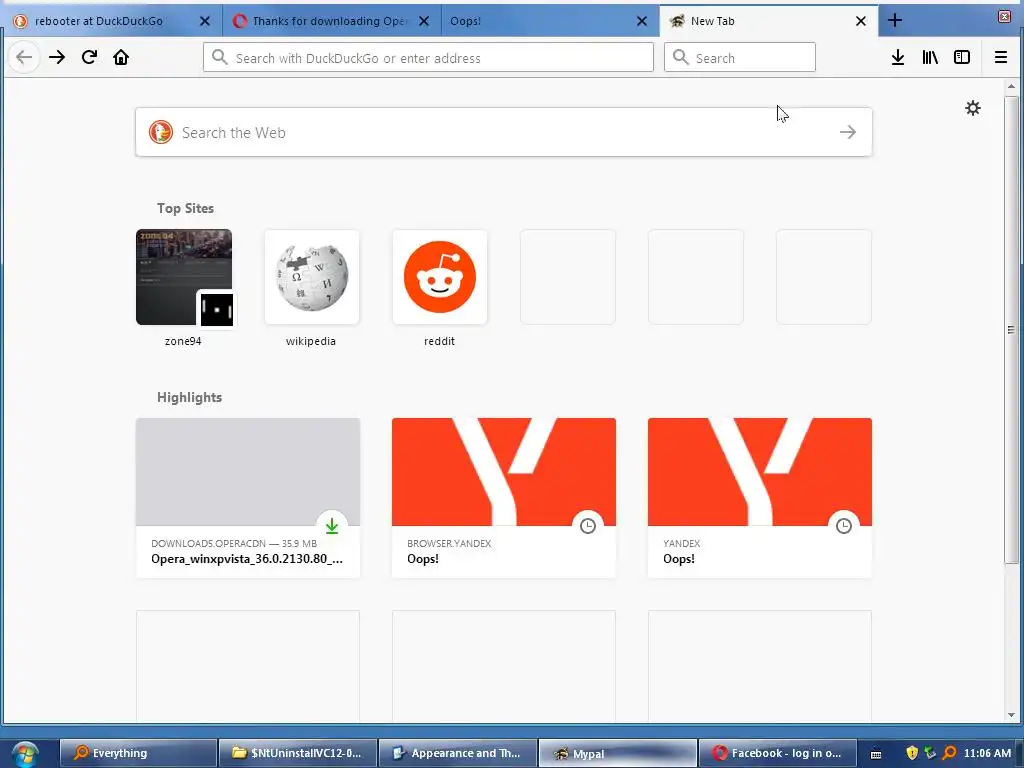The width and height of the screenshot is (1024, 768).
Task: Open the YANDEX Oops! highlight card
Action: 760,498
